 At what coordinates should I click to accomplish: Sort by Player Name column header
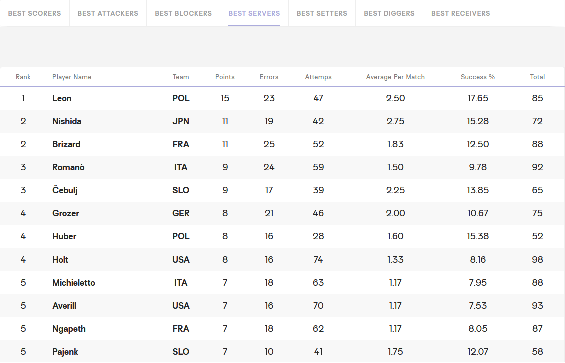click(72, 77)
